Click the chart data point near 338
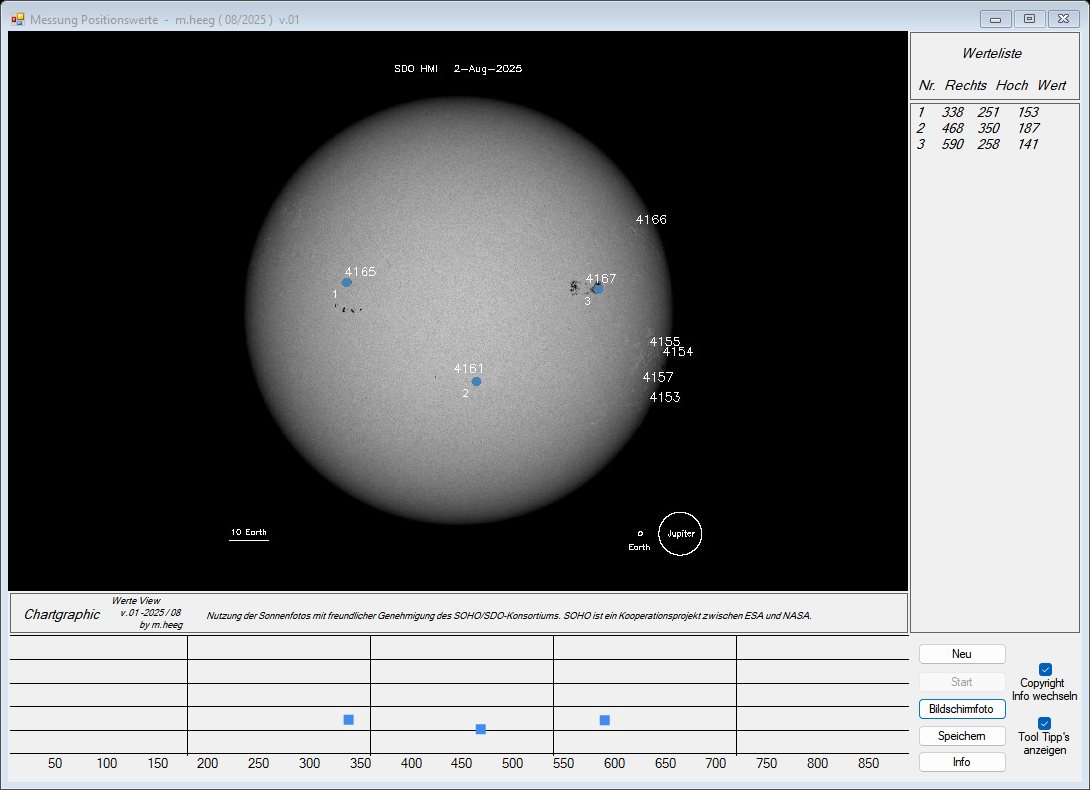This screenshot has width=1090, height=790. tap(349, 720)
